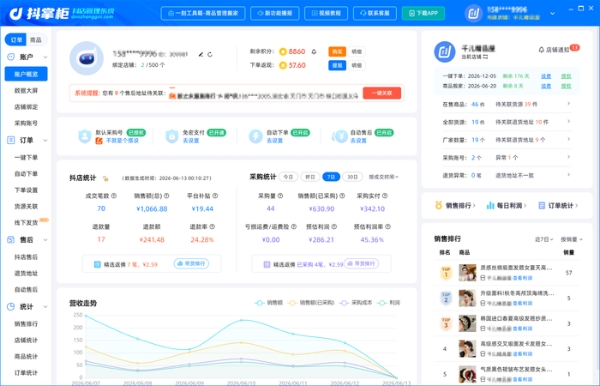Click the 去设置 link under 免密支付
Image resolution: width=600 pixels, height=386 pixels.
point(191,140)
